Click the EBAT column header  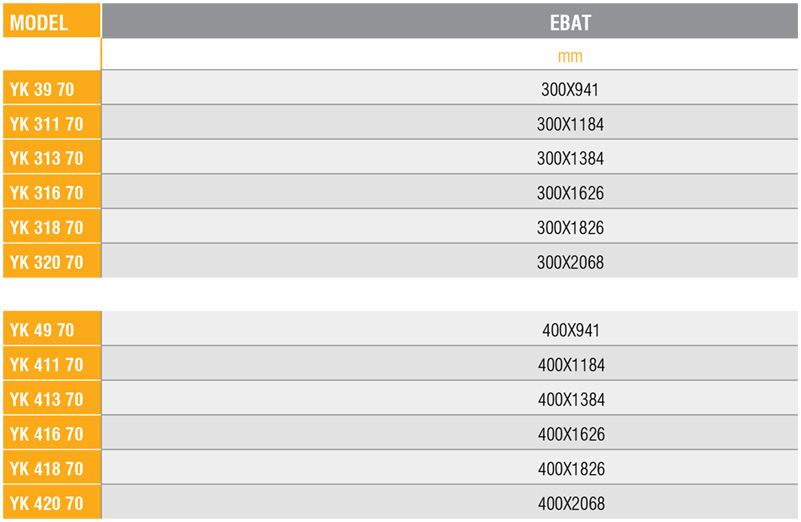click(450, 21)
